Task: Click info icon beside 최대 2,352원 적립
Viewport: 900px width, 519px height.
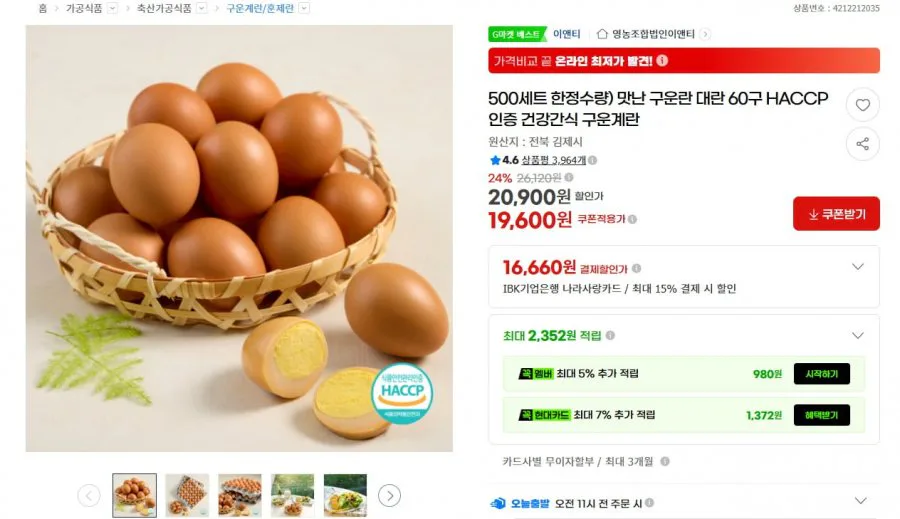Action: pos(610,335)
